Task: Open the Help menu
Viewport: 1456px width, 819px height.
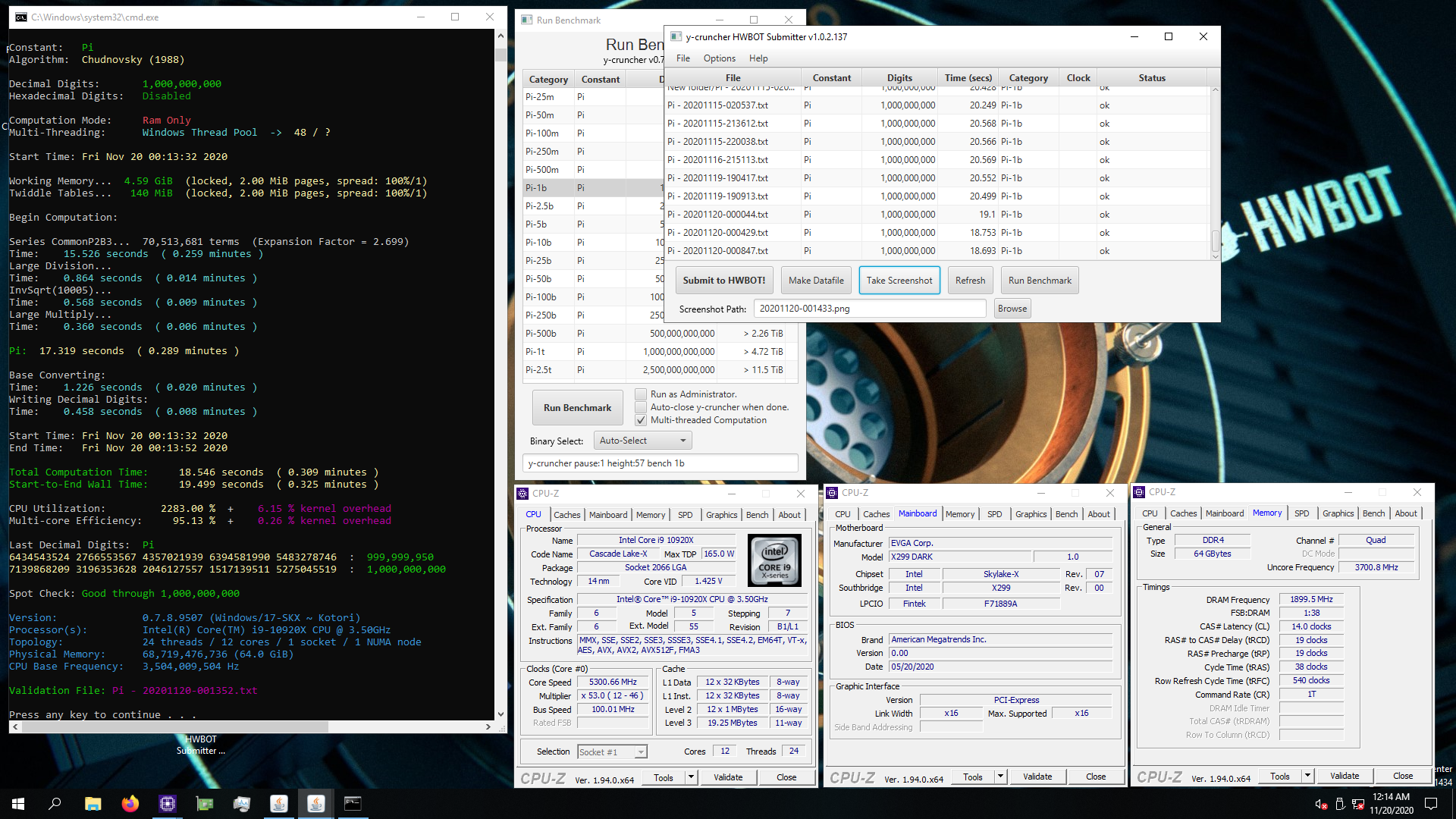Action: point(758,58)
